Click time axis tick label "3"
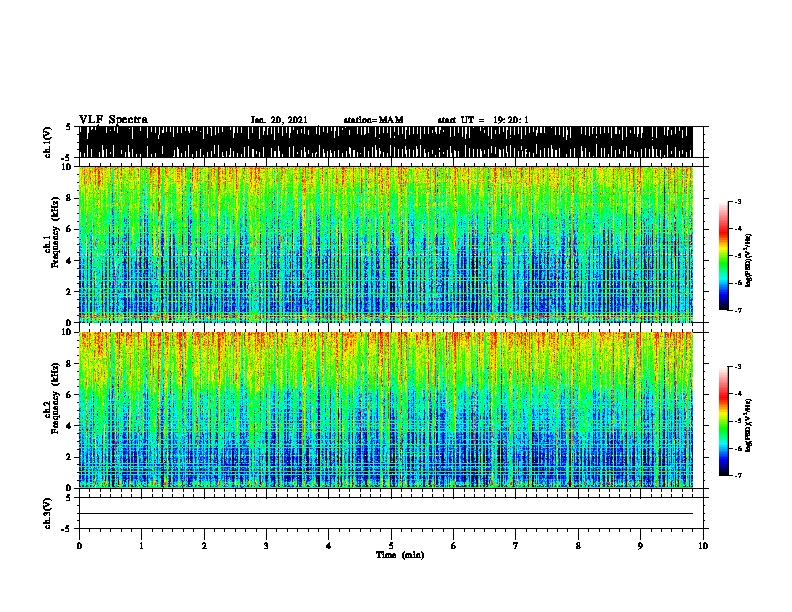792x612 pixels. pyautogui.click(x=266, y=546)
